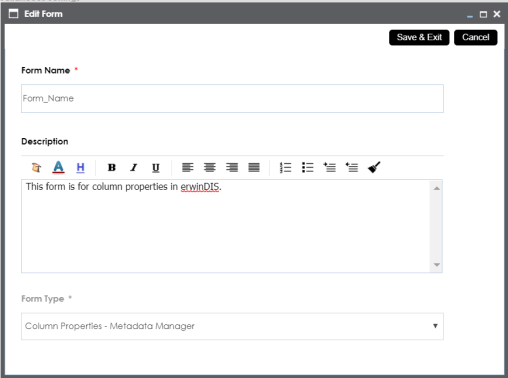Image resolution: width=508 pixels, height=378 pixels.
Task: Click the Save & Exit button
Action: (x=419, y=37)
